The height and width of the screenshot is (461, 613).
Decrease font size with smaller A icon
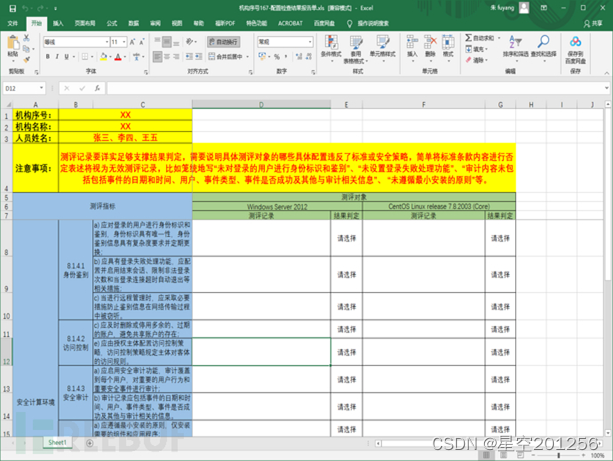click(x=142, y=42)
